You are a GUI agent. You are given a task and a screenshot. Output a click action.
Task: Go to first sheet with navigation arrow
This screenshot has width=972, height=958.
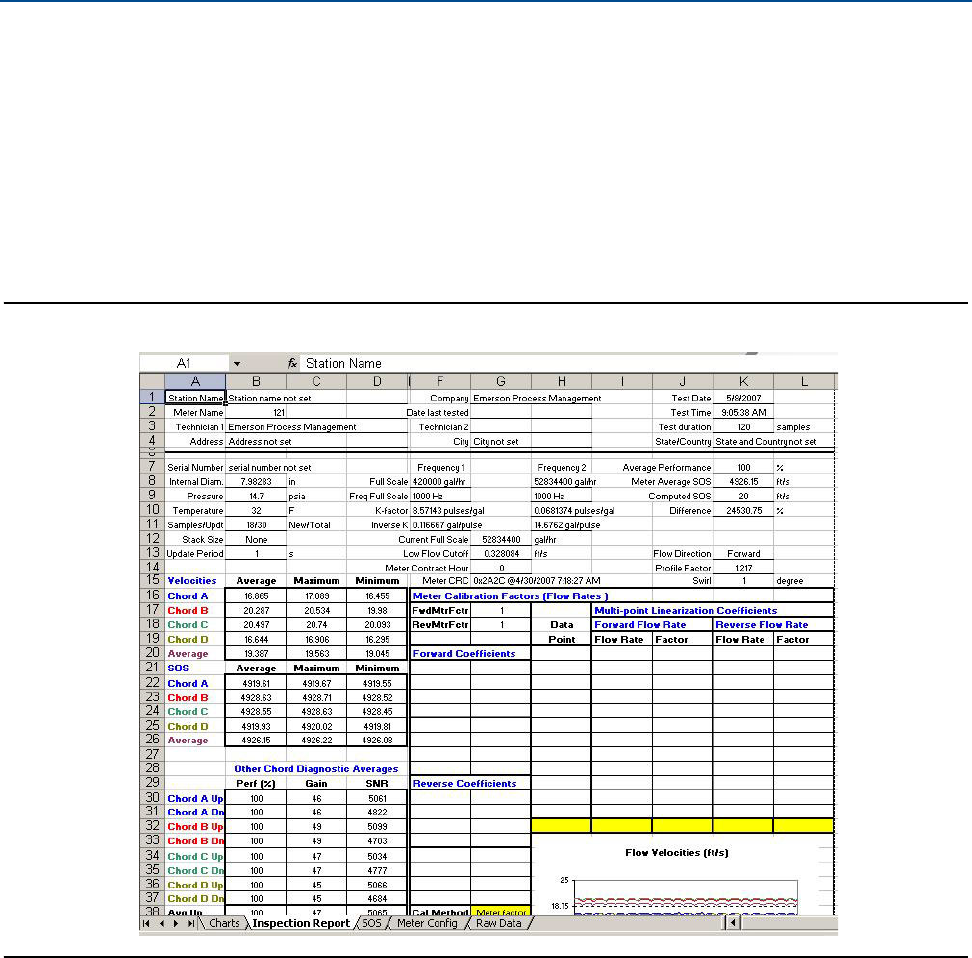coord(147,924)
